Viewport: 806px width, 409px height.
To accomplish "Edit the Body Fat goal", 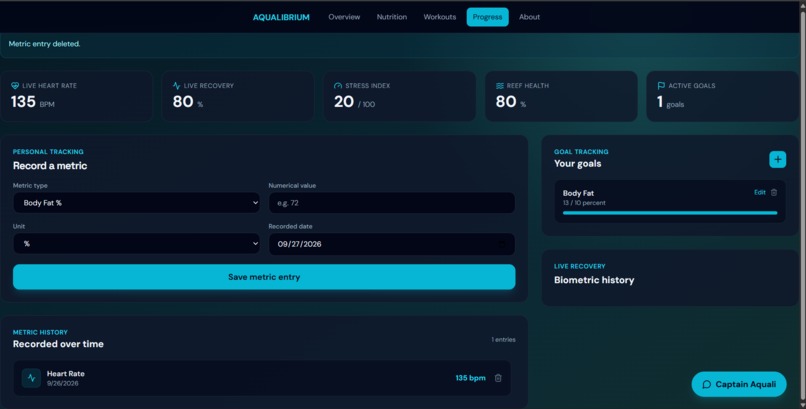I will [x=759, y=192].
